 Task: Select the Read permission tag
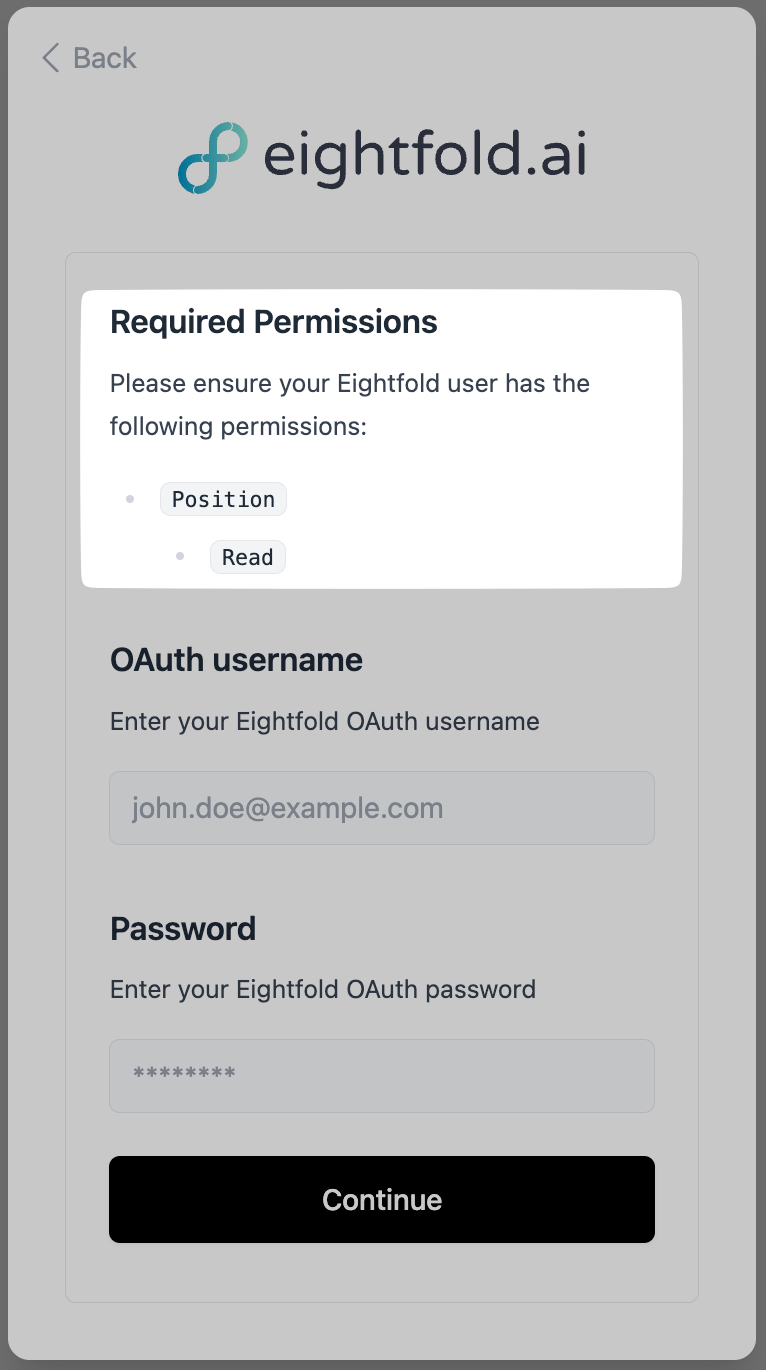coord(247,557)
